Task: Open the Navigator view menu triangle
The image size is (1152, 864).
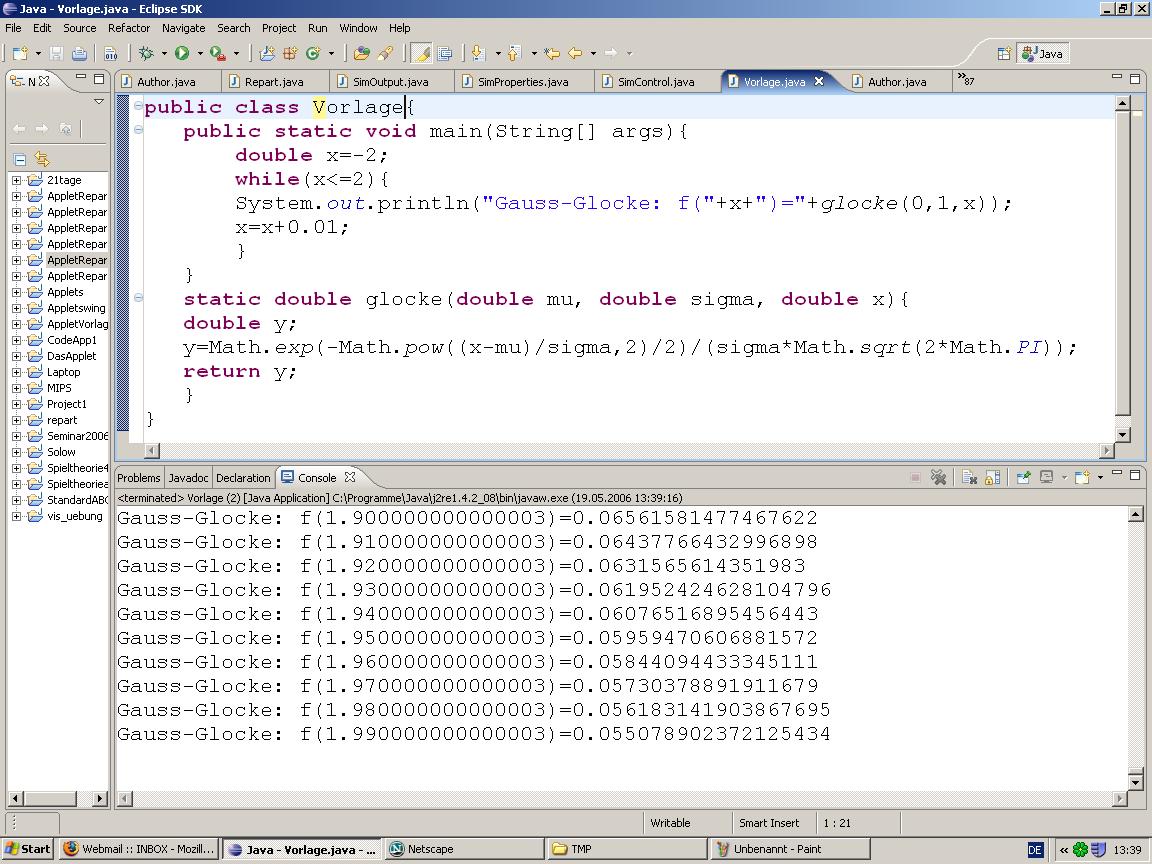Action: point(99,102)
